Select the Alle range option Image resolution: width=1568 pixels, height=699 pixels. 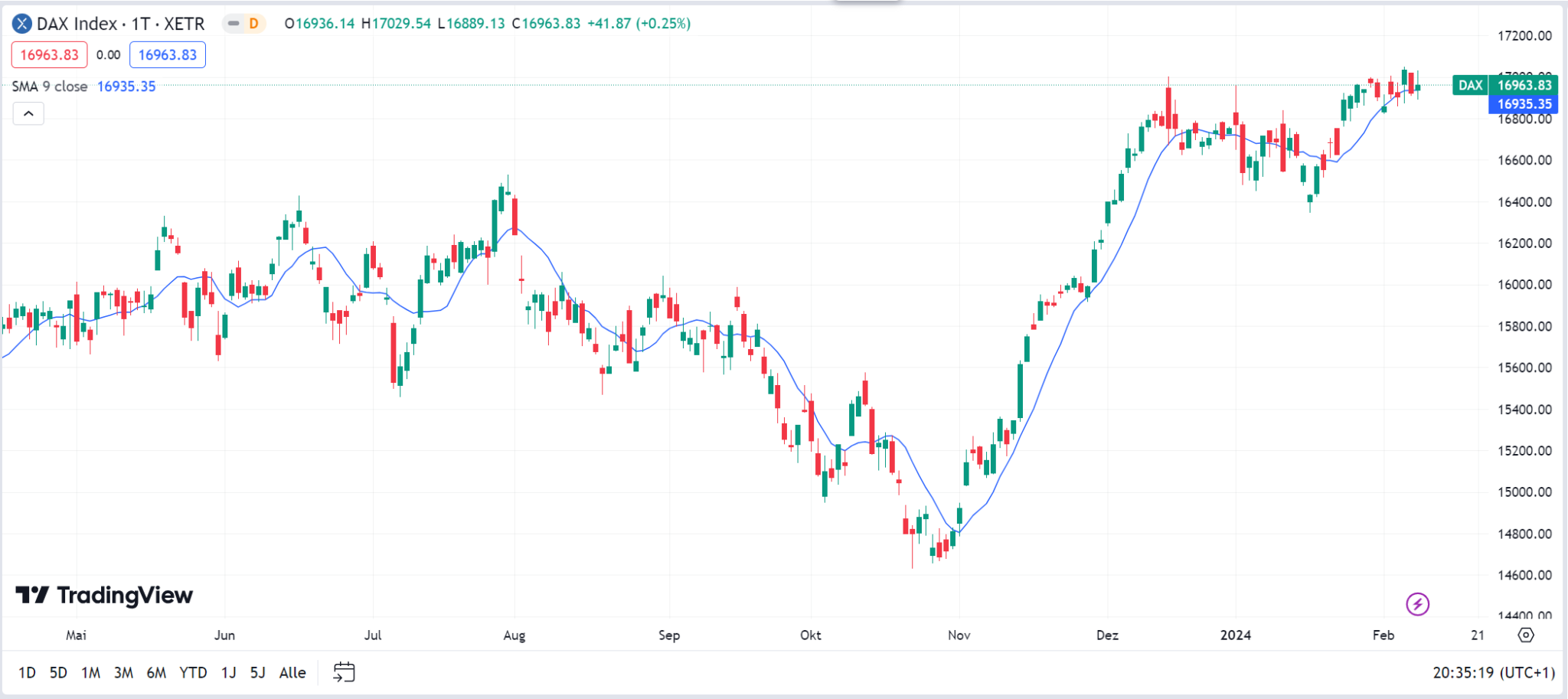point(292,671)
